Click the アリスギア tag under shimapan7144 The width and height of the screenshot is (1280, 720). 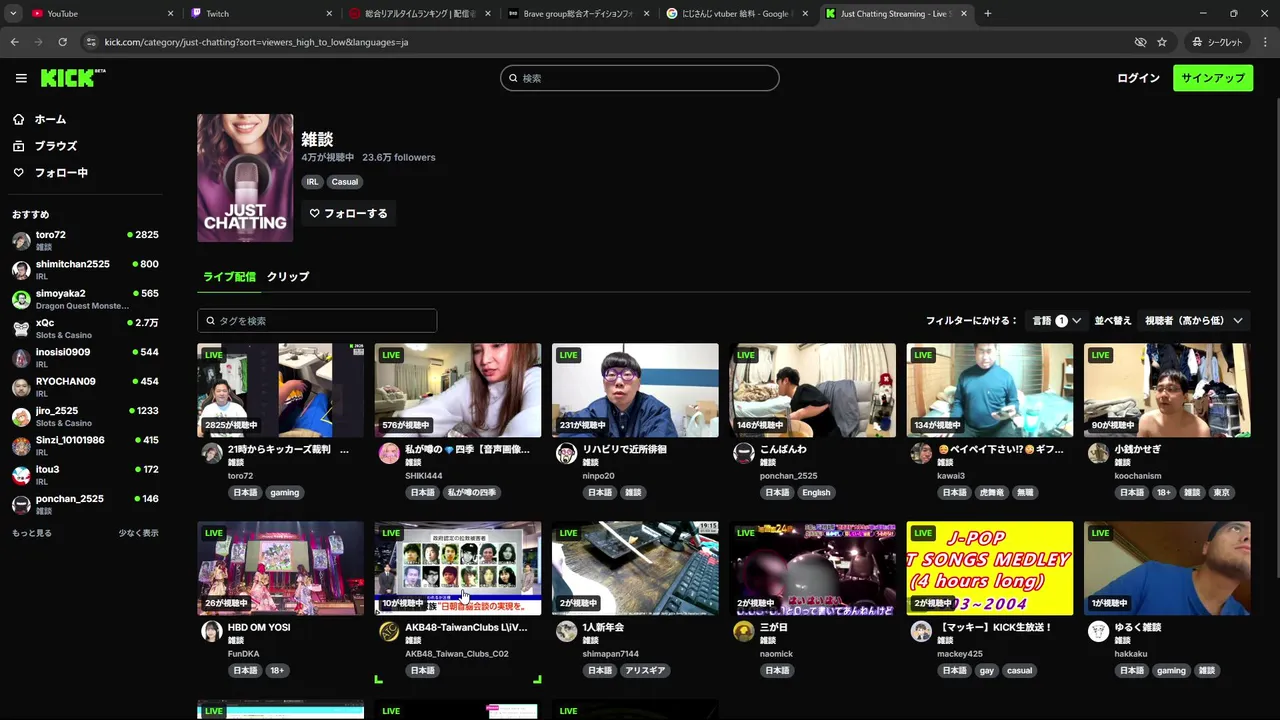point(643,671)
